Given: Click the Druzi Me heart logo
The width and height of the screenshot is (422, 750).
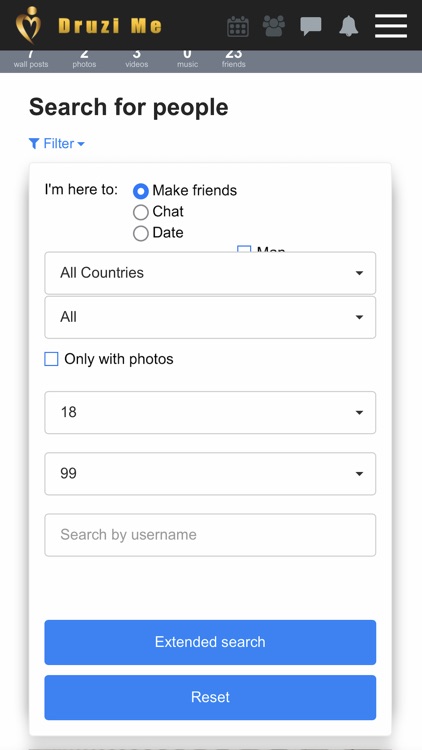Looking at the screenshot, I should coord(28,25).
